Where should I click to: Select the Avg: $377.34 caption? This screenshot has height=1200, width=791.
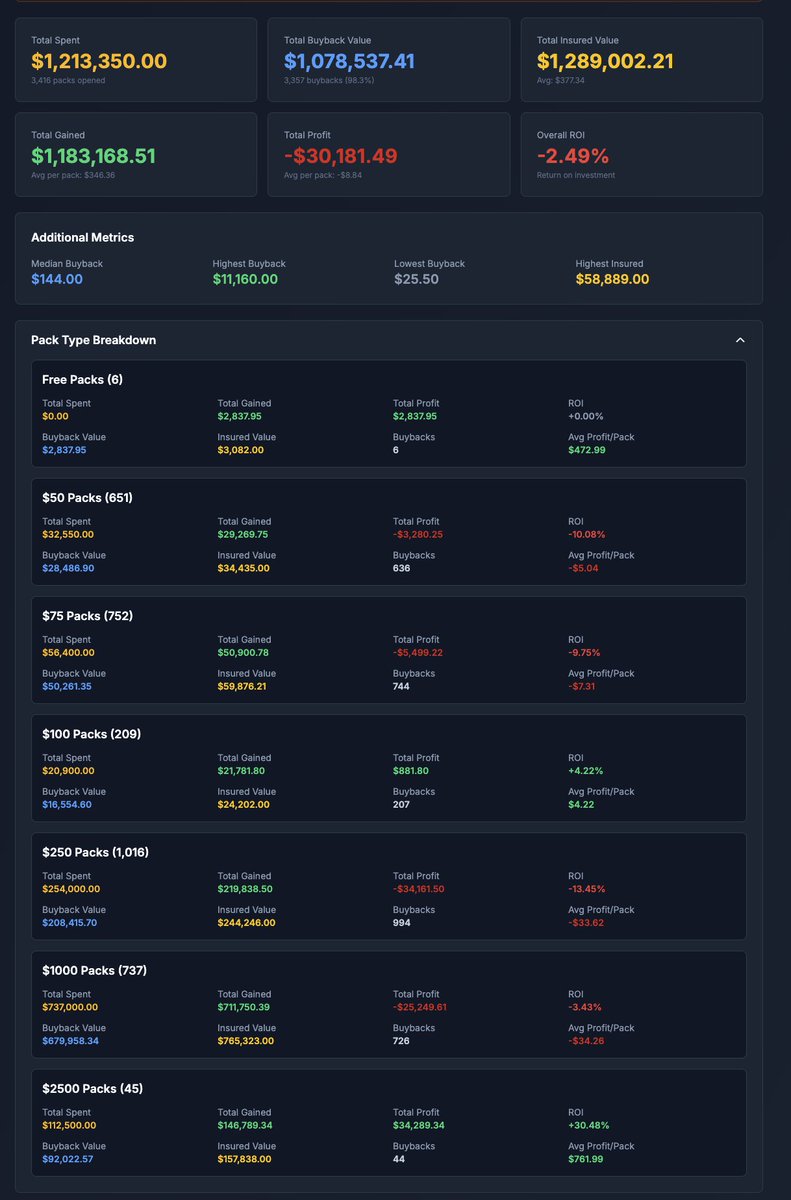click(x=563, y=80)
